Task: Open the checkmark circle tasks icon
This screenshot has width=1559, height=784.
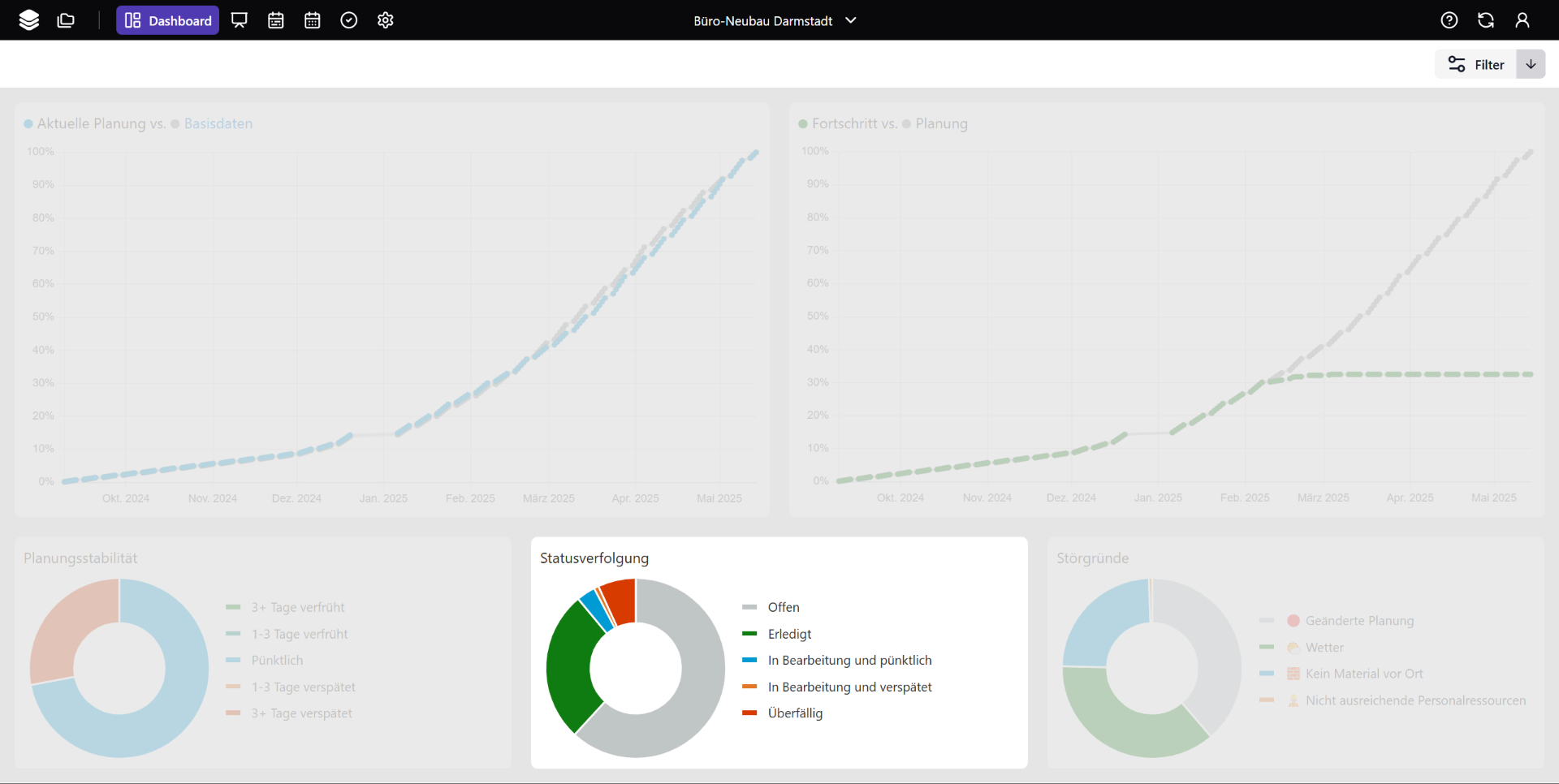Action: tap(349, 20)
